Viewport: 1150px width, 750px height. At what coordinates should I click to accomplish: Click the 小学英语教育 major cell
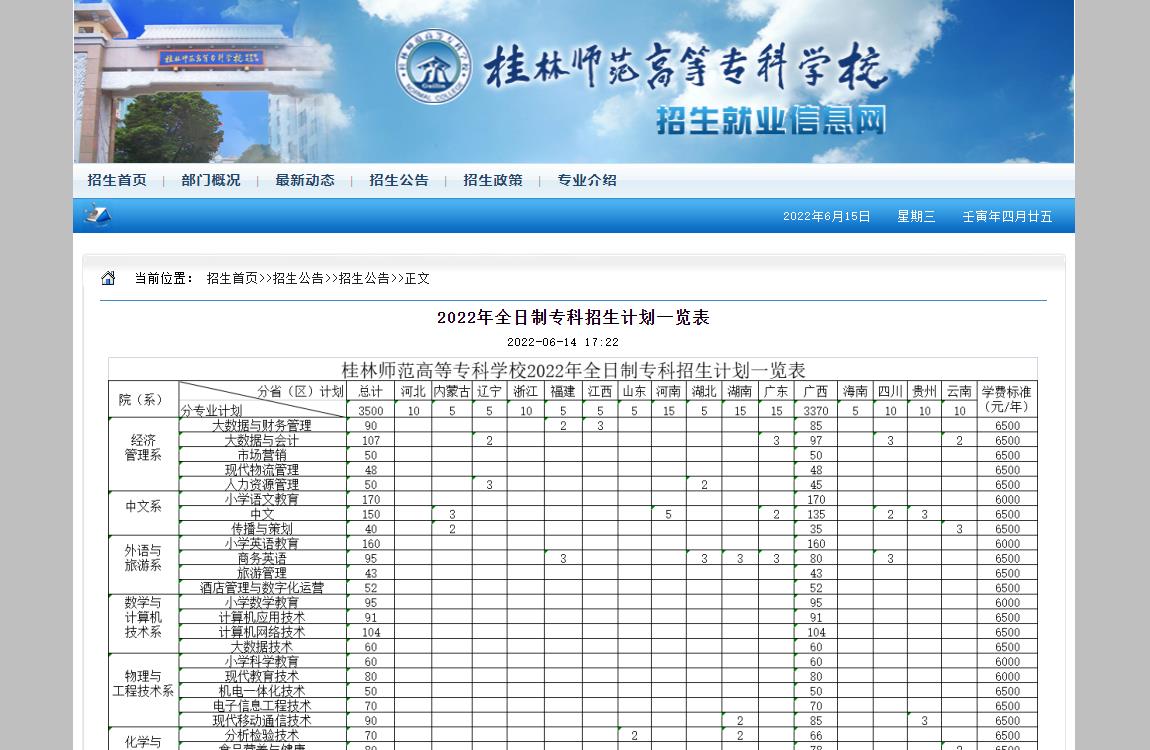click(x=262, y=543)
